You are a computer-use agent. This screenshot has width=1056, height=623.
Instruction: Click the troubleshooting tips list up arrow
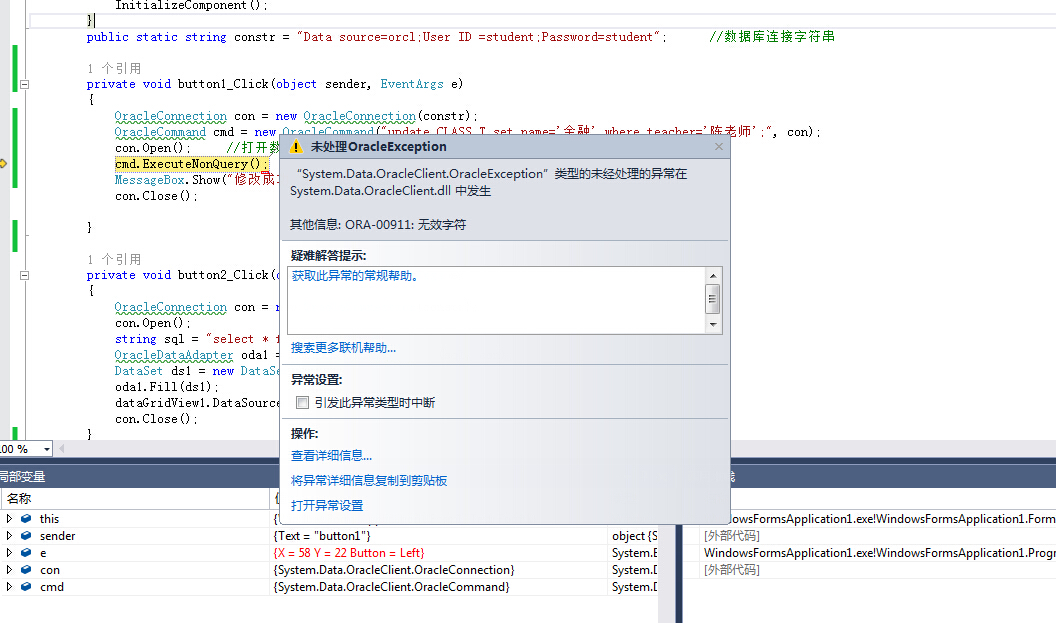coord(713,275)
